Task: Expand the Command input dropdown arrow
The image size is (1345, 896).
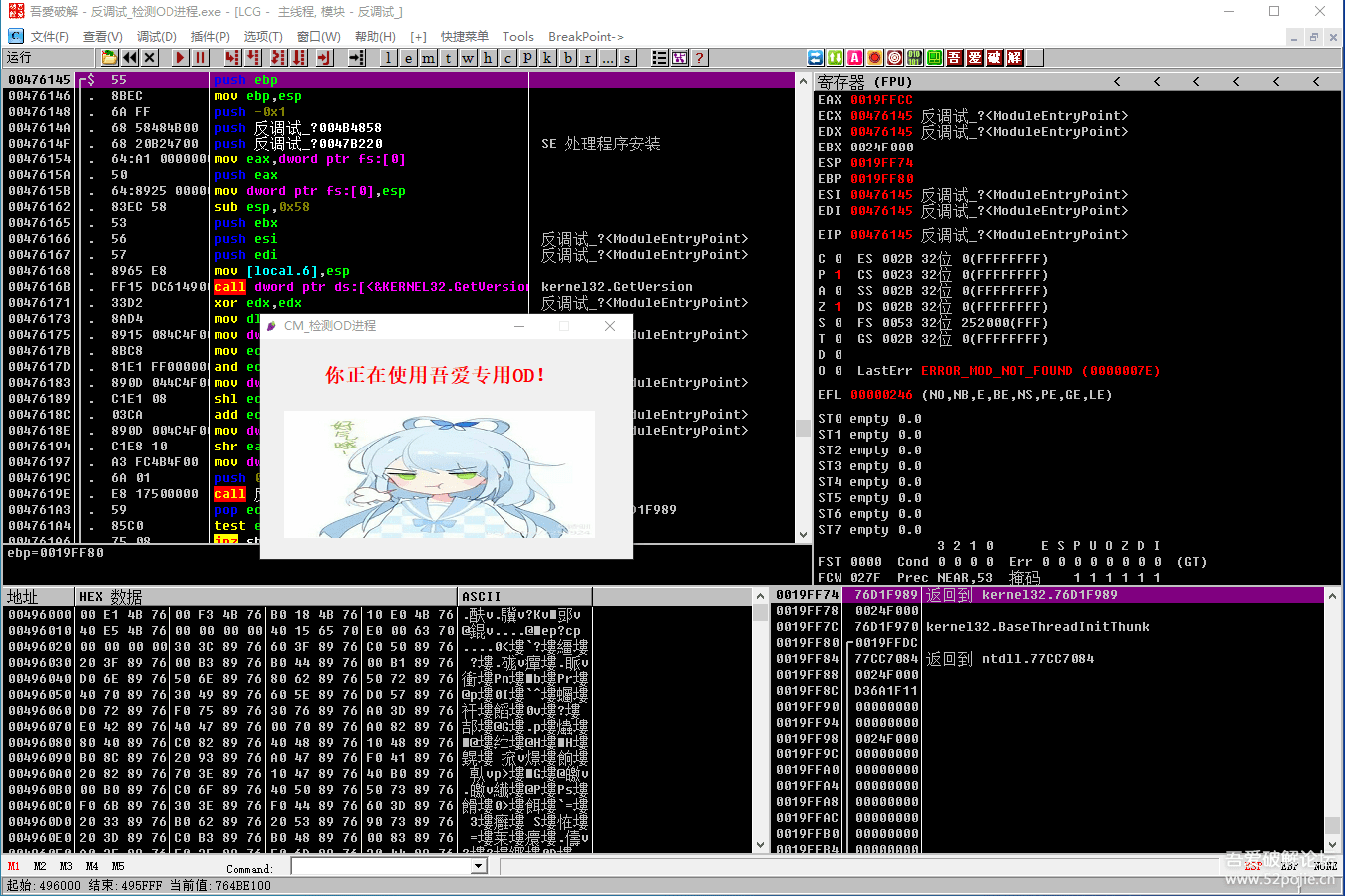Action: coord(478,866)
